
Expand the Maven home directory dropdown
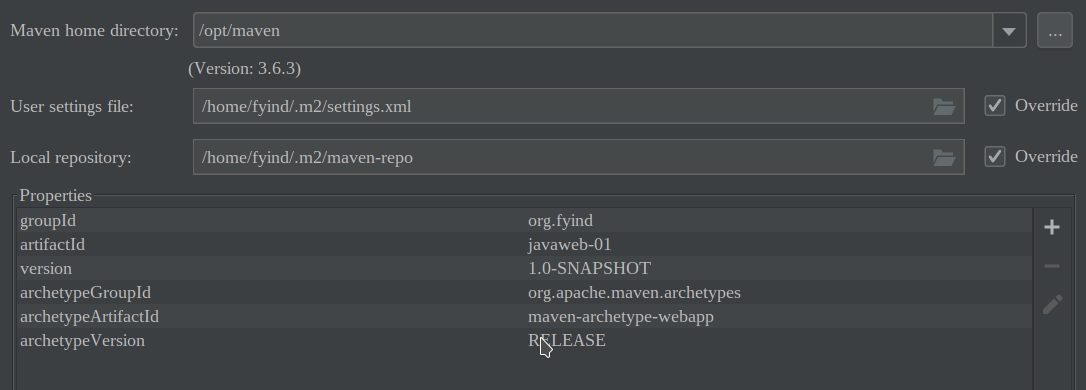click(1009, 30)
